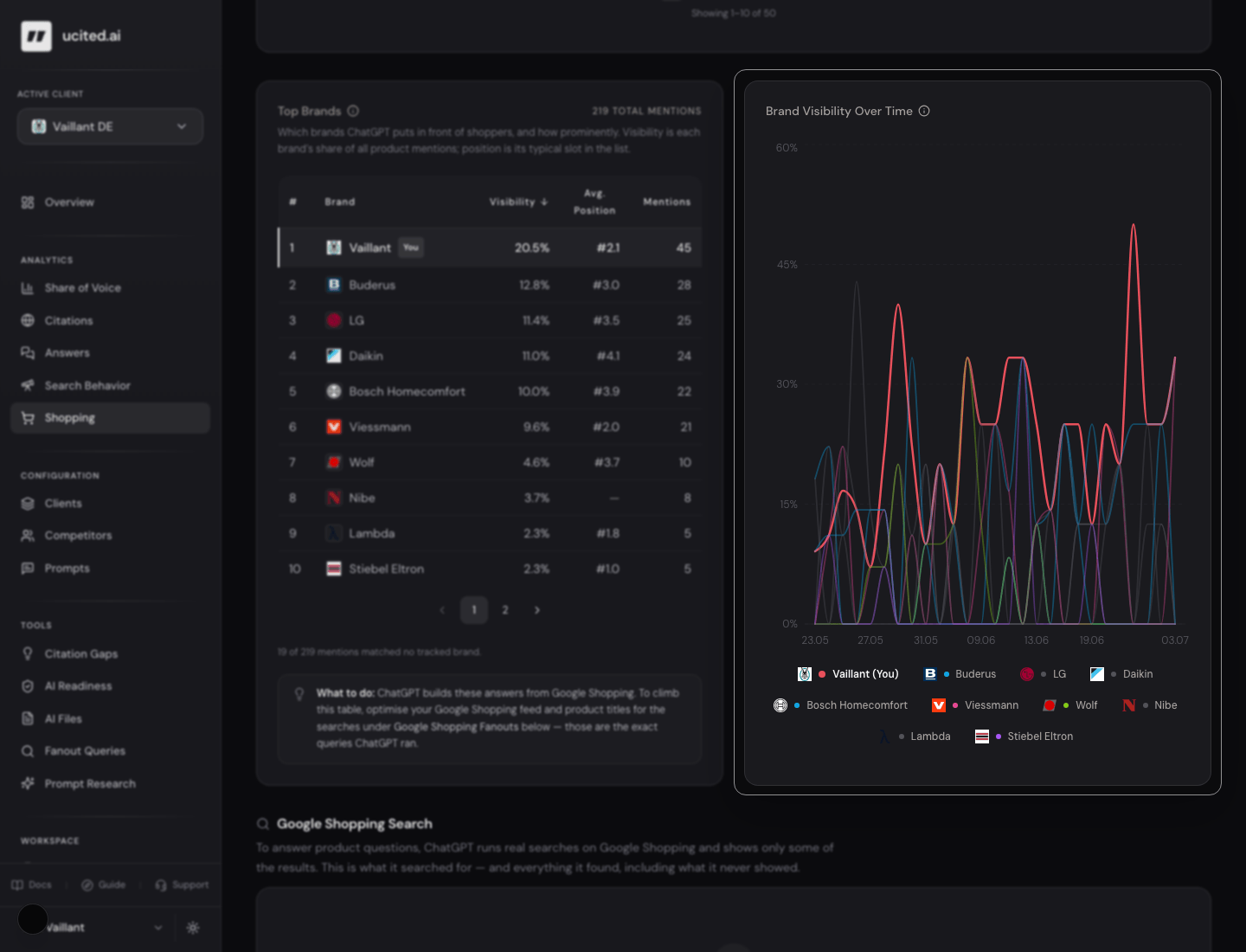
Task: Click the Stiebel Eltron logo in the table
Action: 334,569
